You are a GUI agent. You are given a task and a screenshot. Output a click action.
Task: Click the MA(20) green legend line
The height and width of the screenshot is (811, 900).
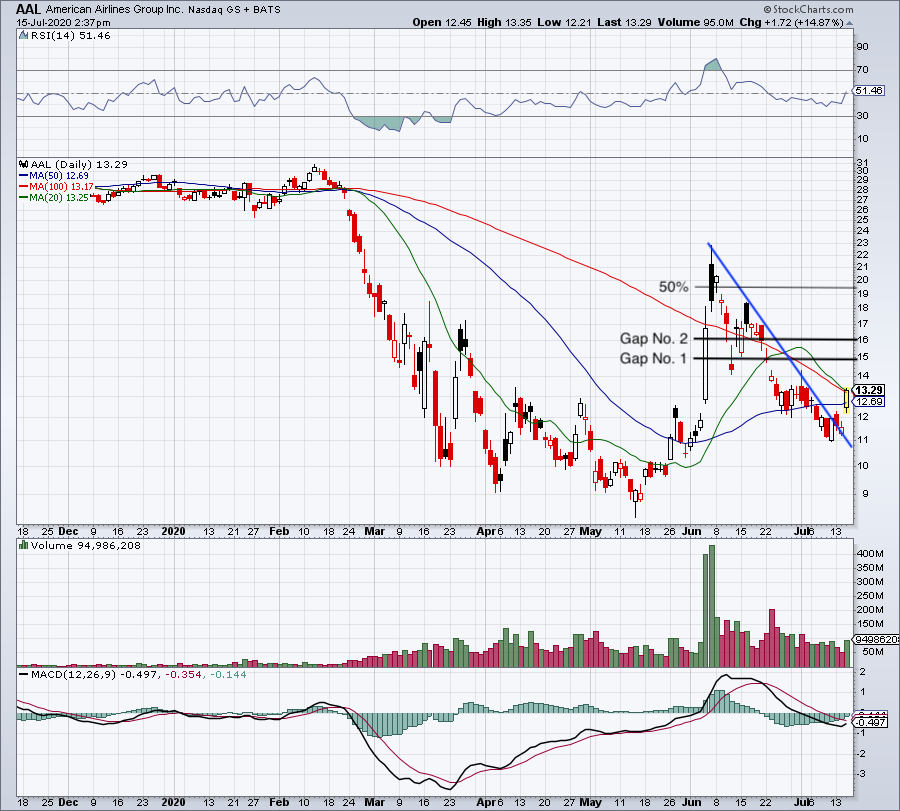(24, 197)
